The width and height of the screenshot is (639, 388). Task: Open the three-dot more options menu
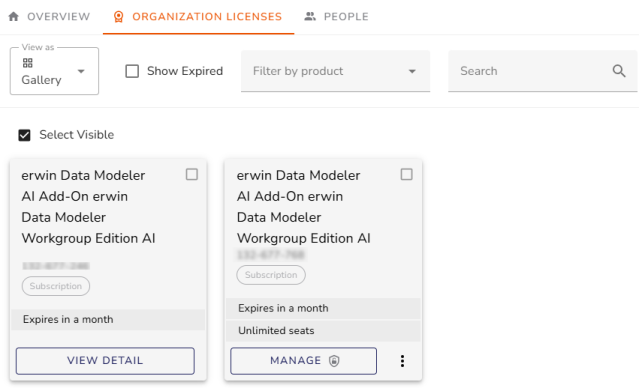tap(402, 361)
